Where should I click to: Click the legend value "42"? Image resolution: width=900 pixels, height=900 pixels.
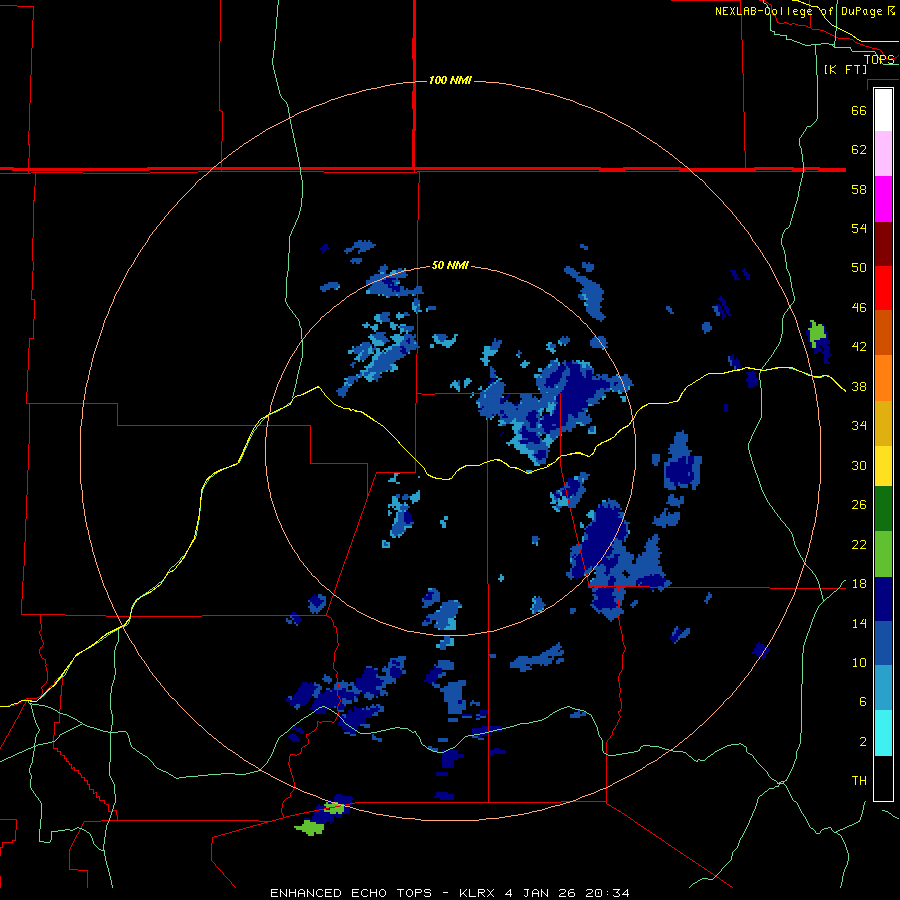coord(859,347)
